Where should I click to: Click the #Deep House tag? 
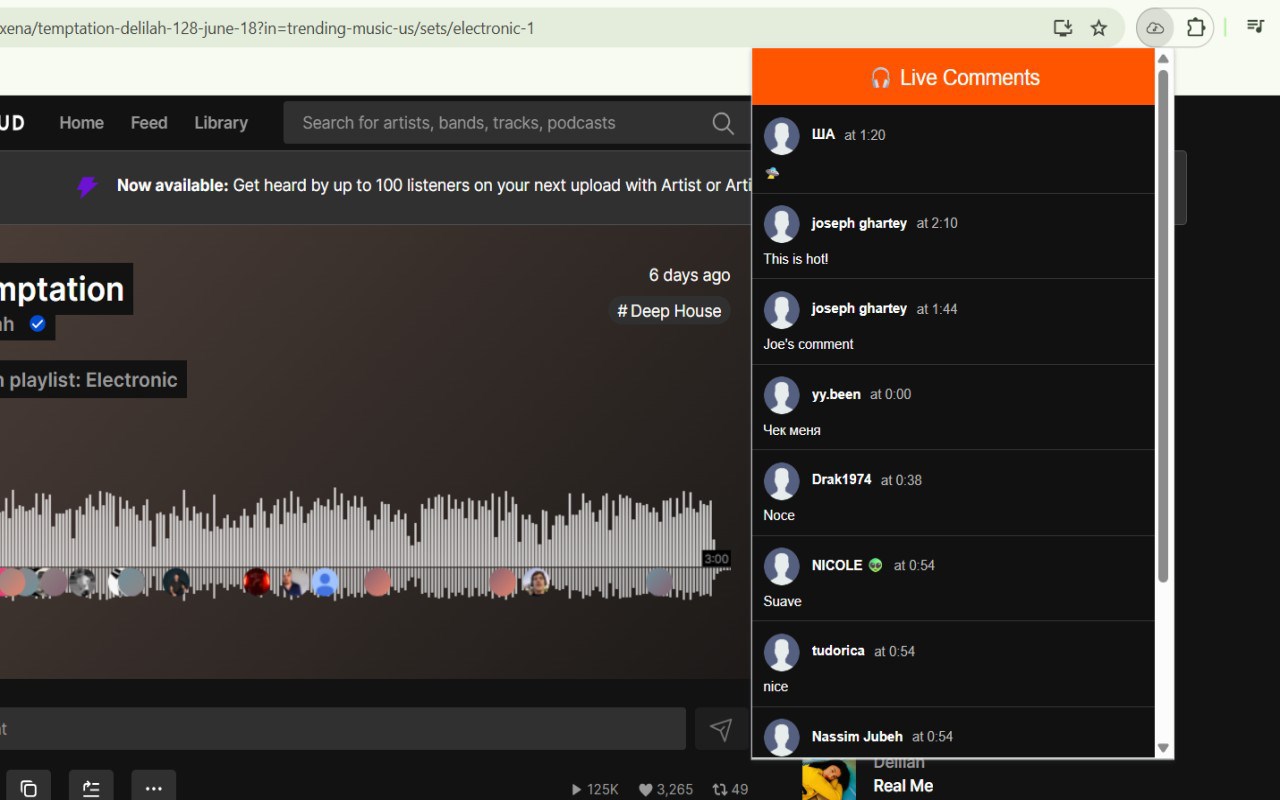tap(669, 311)
